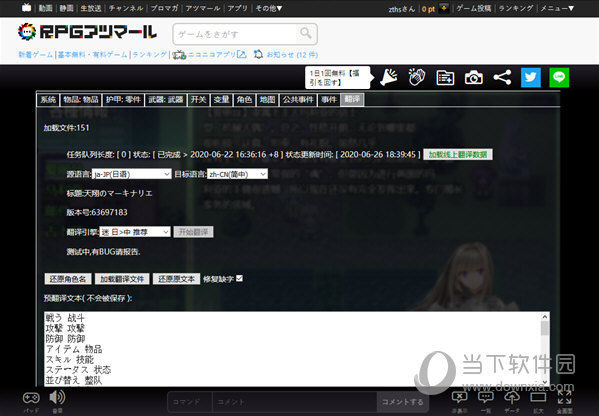This screenshot has height=416, width=599.
Task: Switch to the 角色 tab
Action: click(244, 100)
